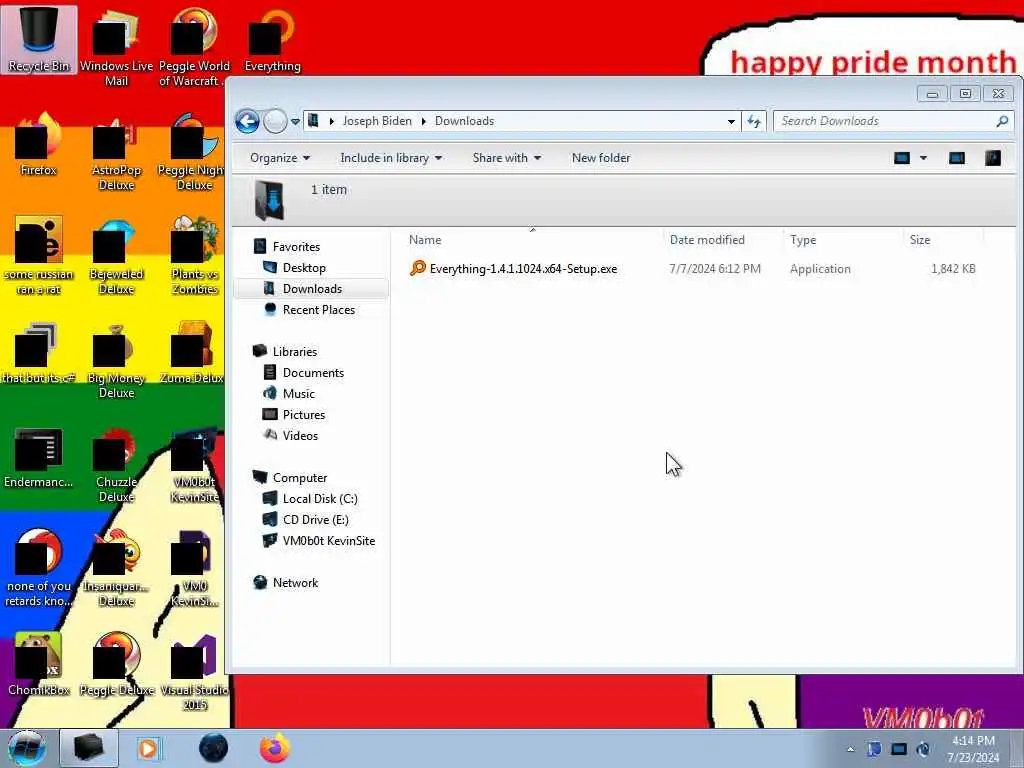Select Plants vs Zombies desktop icon
Screen dimensions: 1024x768
coord(194,256)
